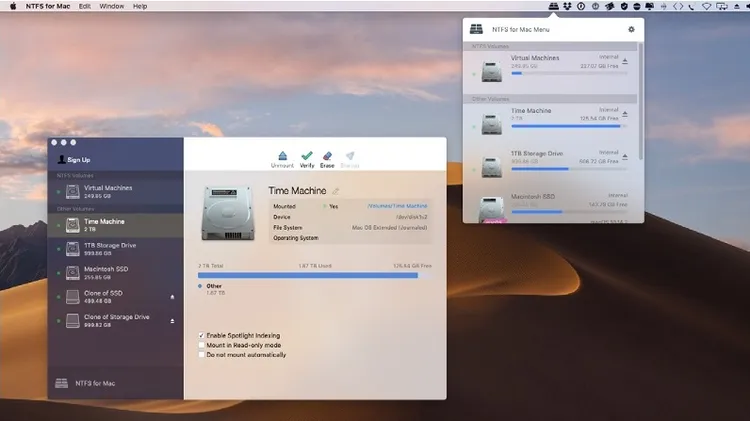
Task: Click the Time Machine disk usage bar
Action: point(315,276)
